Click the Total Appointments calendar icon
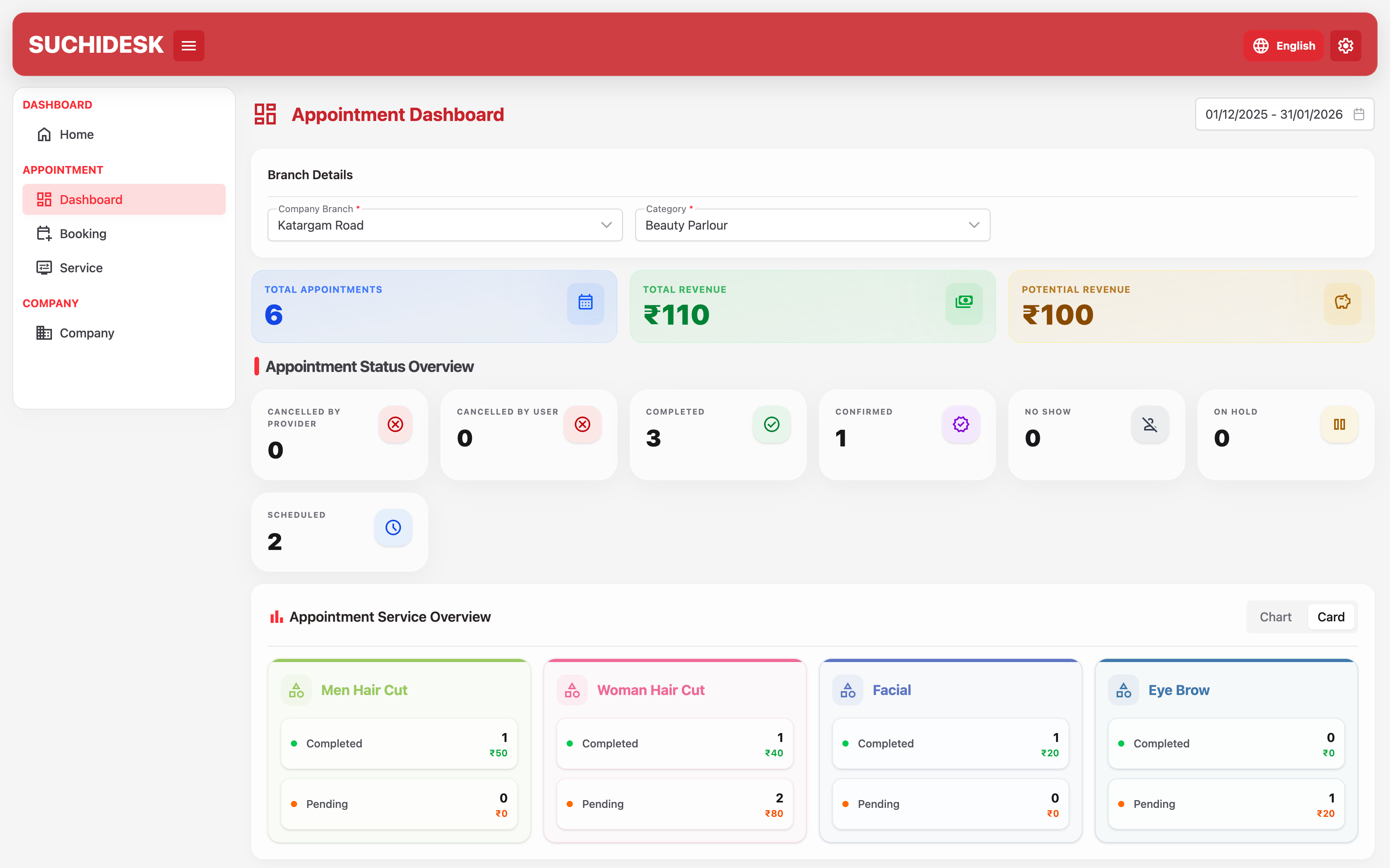The height and width of the screenshot is (868, 1390). [585, 302]
